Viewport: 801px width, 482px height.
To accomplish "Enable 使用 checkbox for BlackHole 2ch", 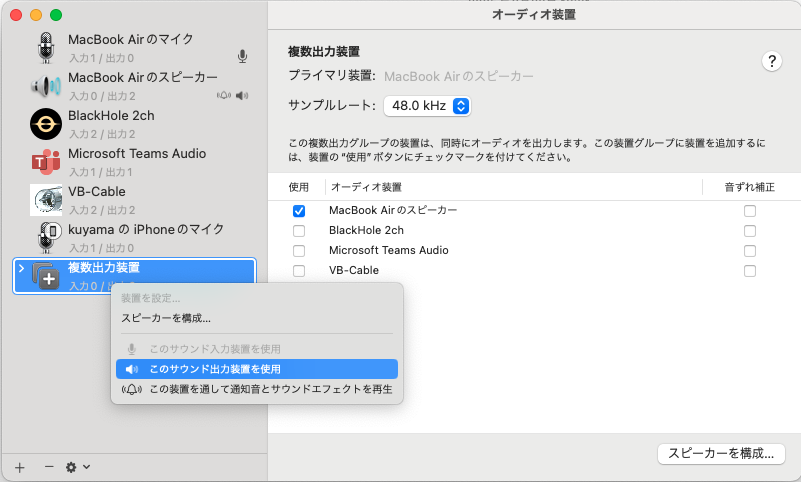I will (x=299, y=231).
